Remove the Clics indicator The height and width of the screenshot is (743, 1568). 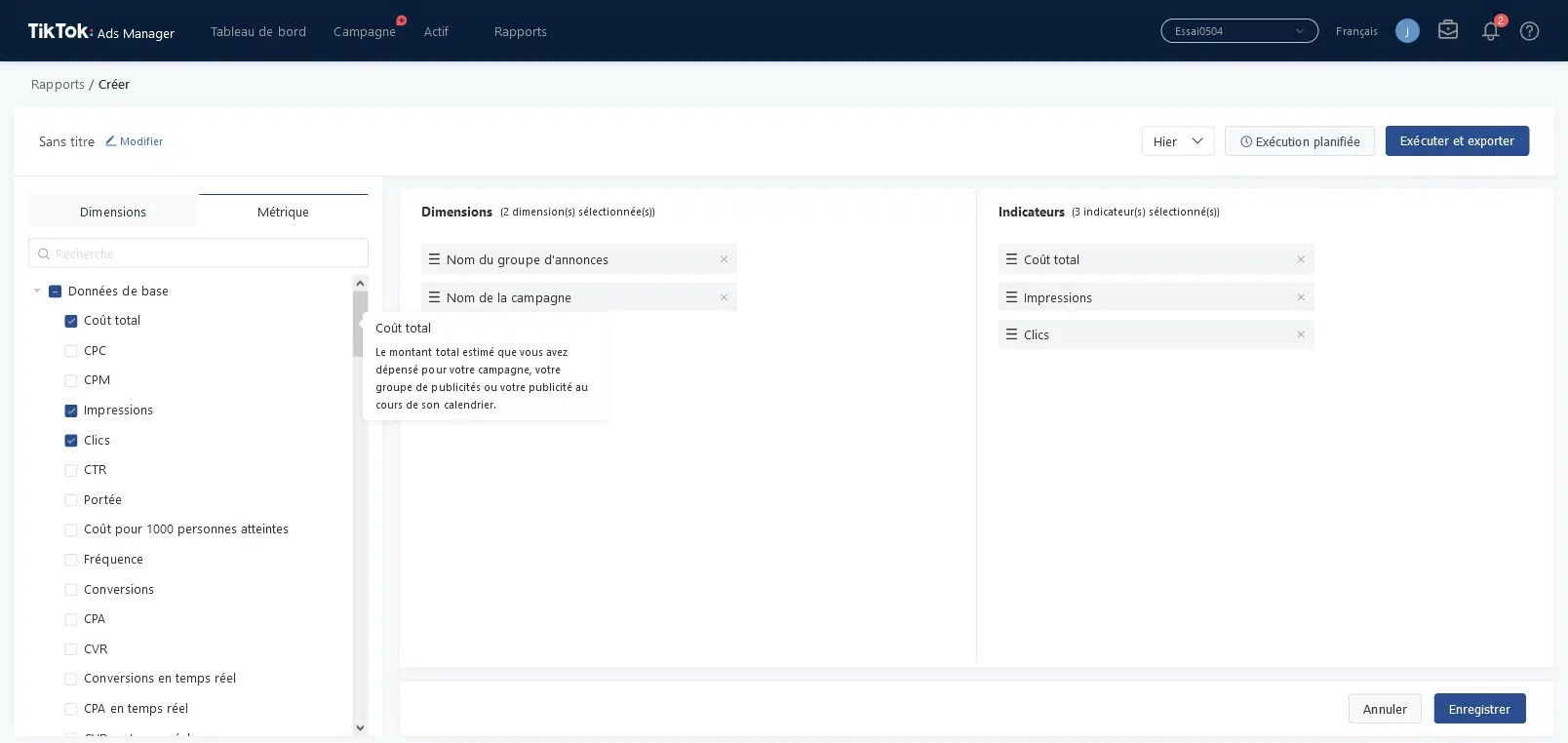click(1301, 334)
